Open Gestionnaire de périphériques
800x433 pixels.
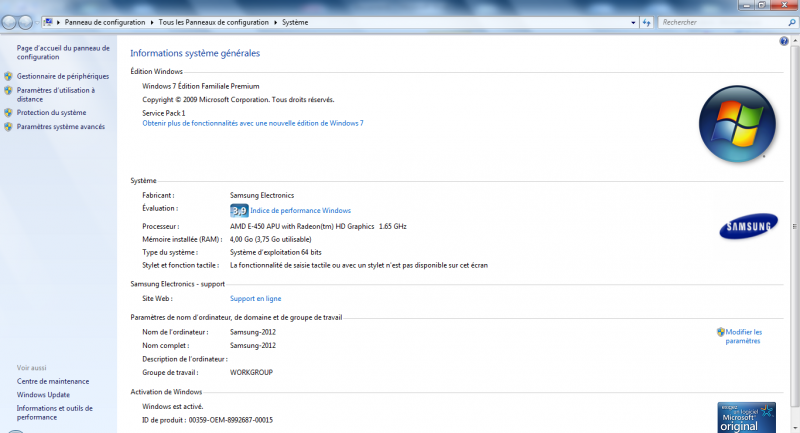[63, 77]
